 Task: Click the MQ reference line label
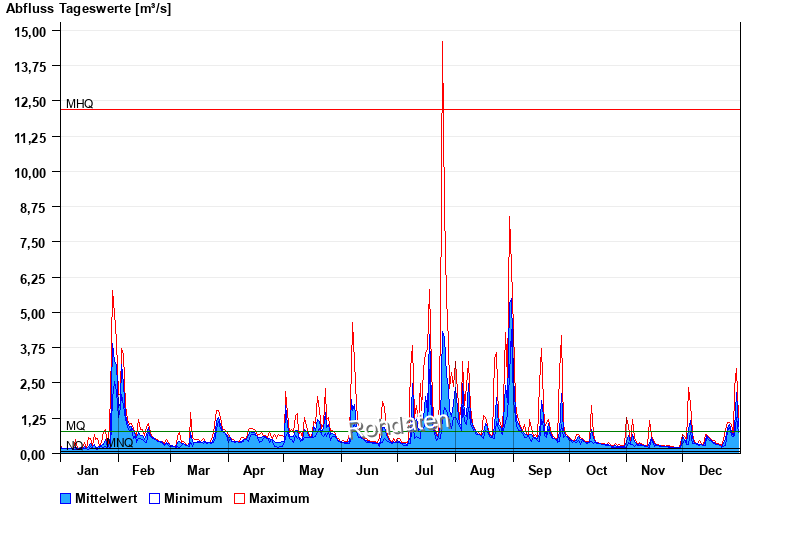point(76,426)
